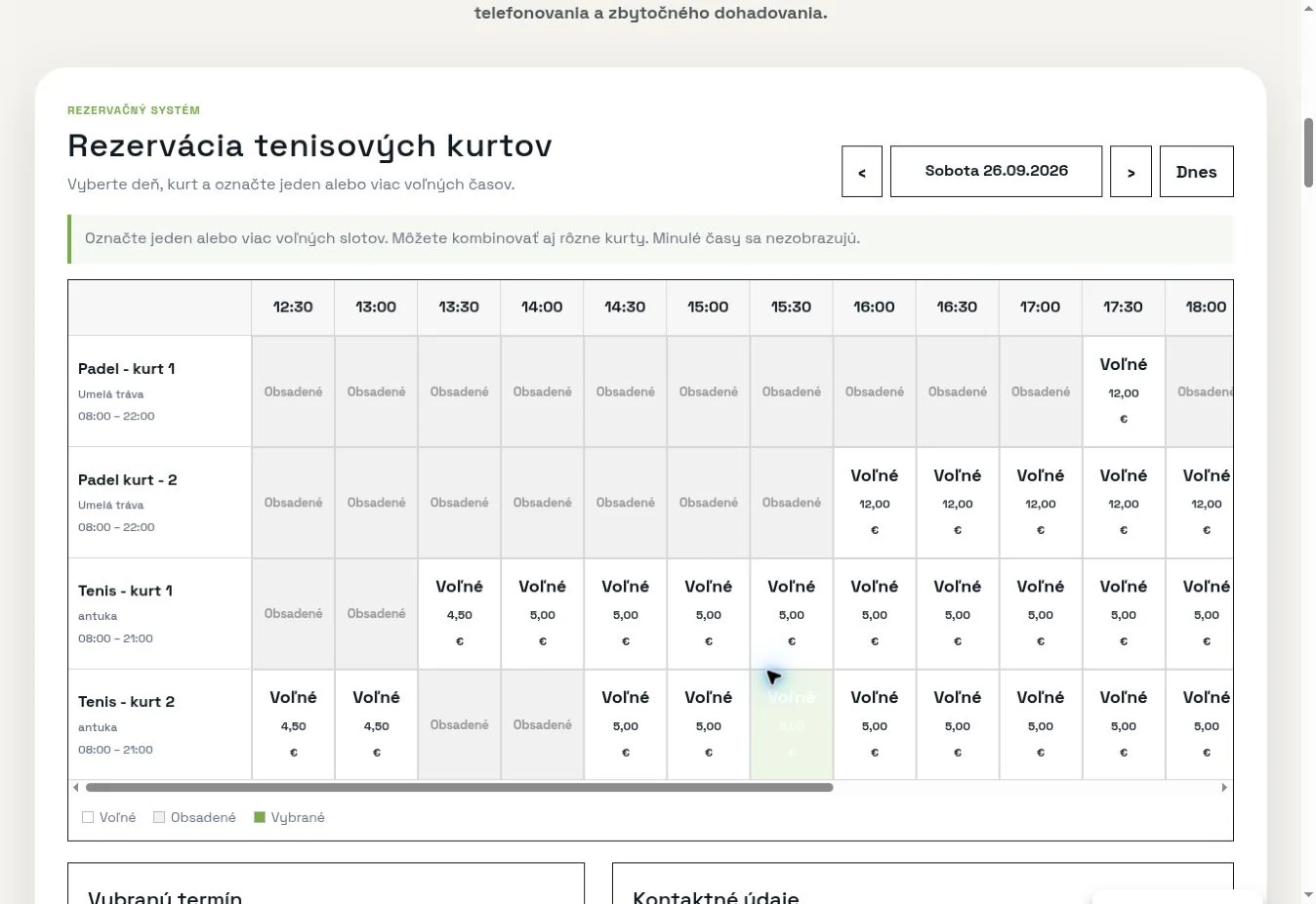Click occupied Tenis - kurt 1 13:00 cell
The width and height of the screenshot is (1316, 904).
[x=377, y=614]
